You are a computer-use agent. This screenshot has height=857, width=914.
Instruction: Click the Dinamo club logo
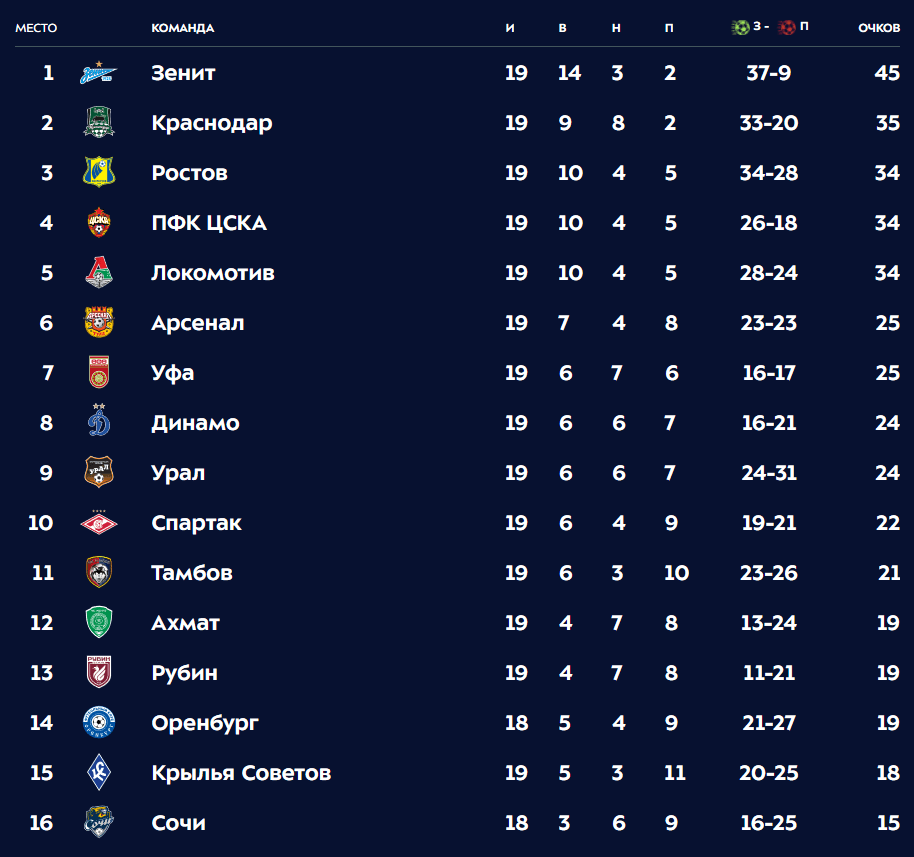99,420
